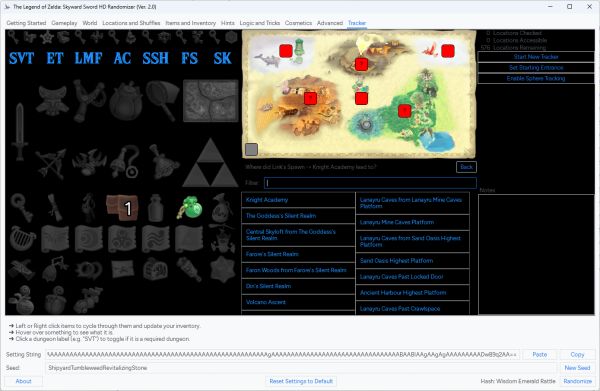Click the Filter text field
This screenshot has height=391, width=600.
click(x=370, y=183)
